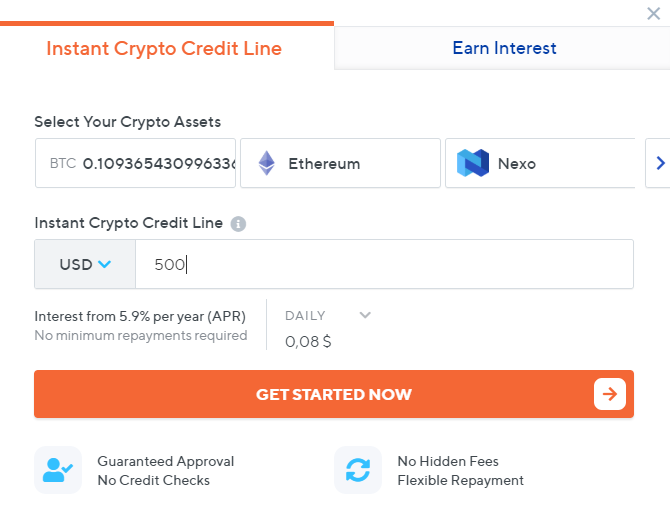Open the USD currency dropdown
The width and height of the screenshot is (670, 511).
click(85, 265)
